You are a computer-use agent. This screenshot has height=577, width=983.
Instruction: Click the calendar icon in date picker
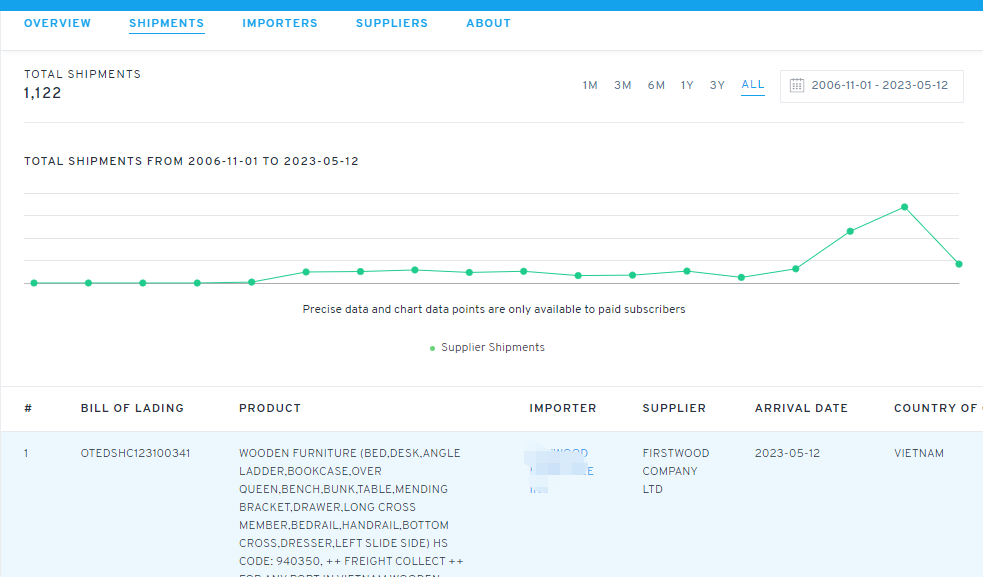coord(797,85)
